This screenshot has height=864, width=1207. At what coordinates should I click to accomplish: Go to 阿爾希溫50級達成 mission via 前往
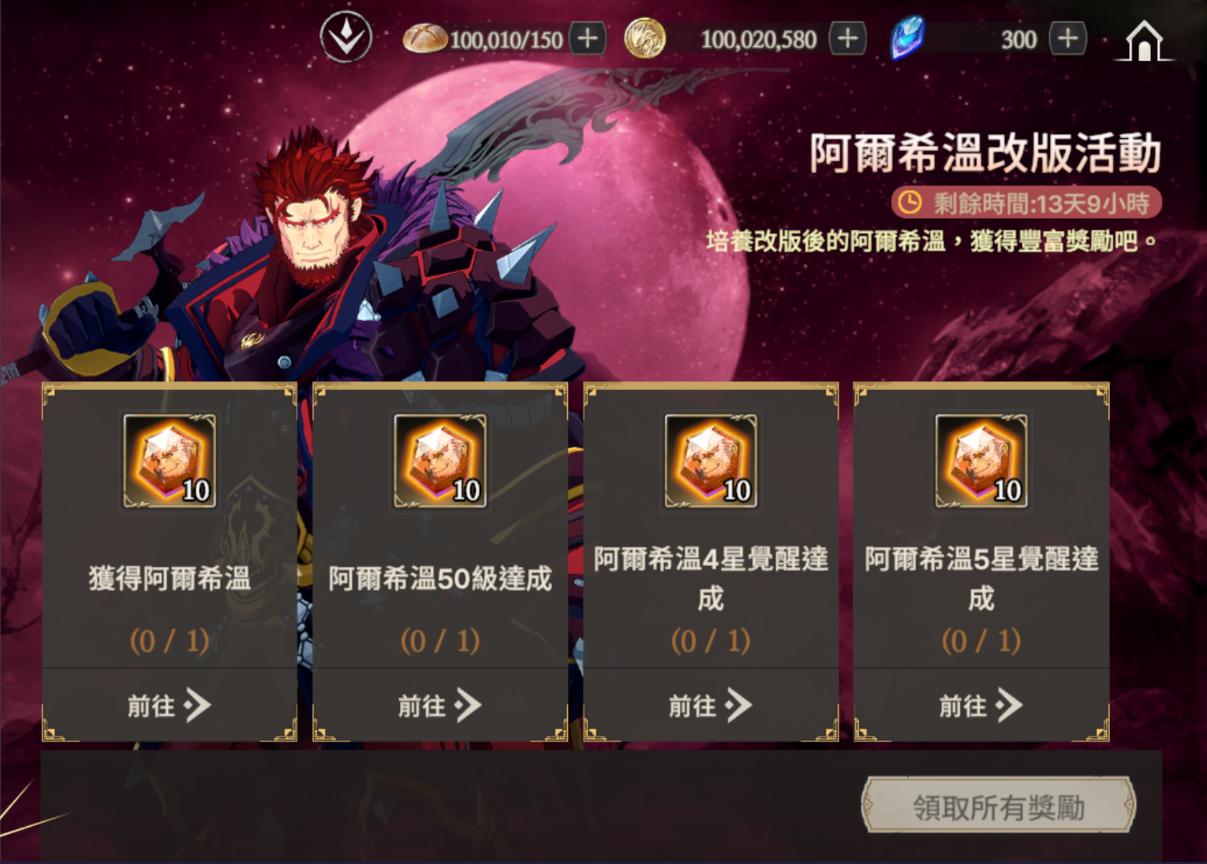click(x=440, y=705)
